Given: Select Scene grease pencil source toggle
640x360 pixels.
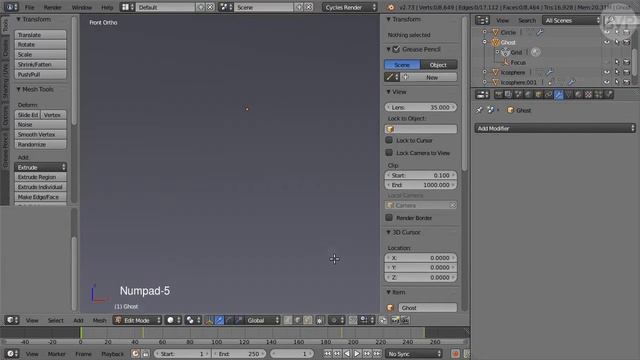Looking at the screenshot, I should pyautogui.click(x=402, y=65).
